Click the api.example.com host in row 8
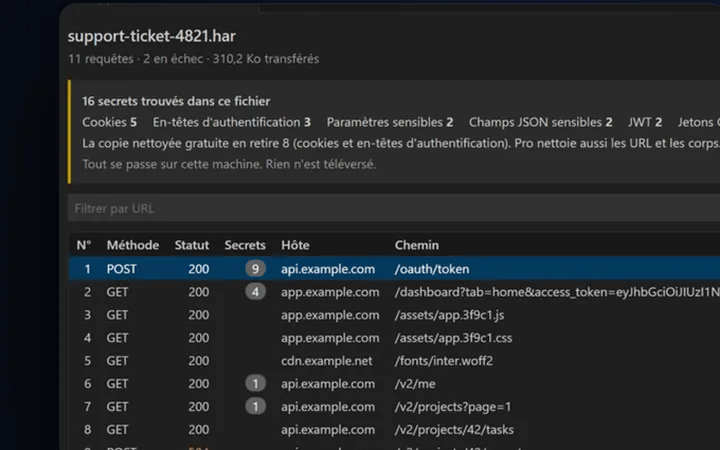This screenshot has height=450, width=720. (x=328, y=430)
